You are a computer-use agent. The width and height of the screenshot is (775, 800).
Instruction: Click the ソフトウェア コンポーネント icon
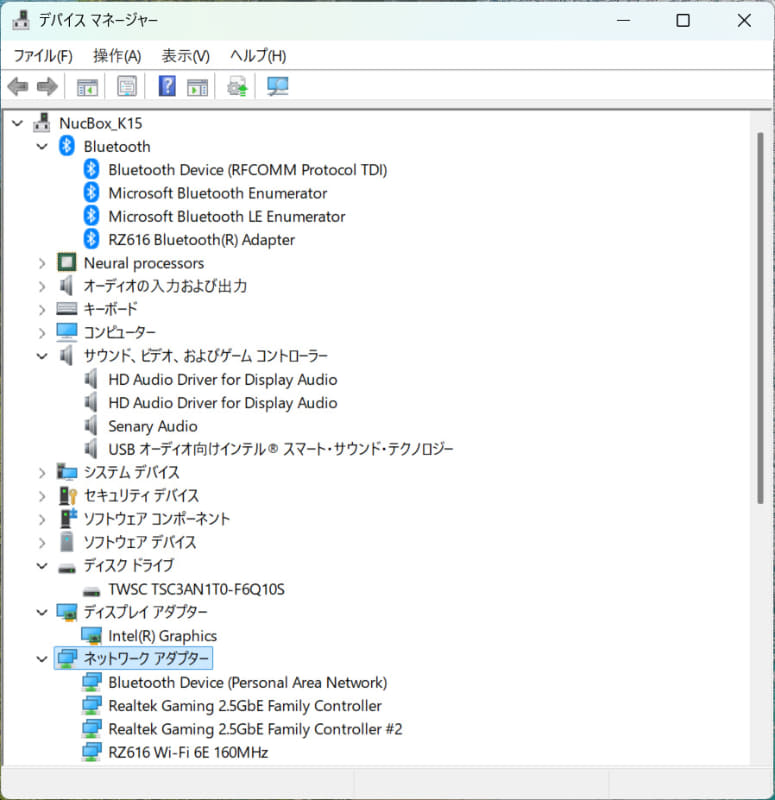68,518
